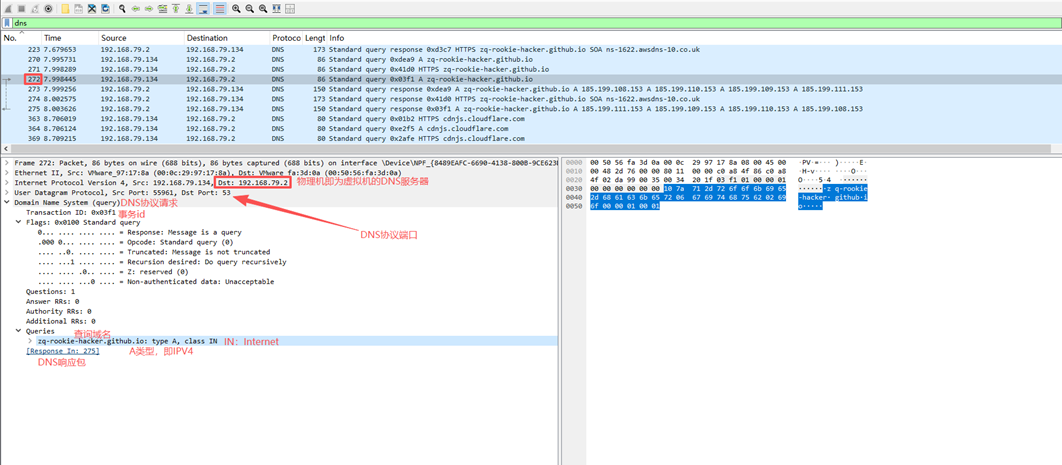The width and height of the screenshot is (1062, 465).
Task: Expand the Ethernet II protocol layer
Action: tap(7, 172)
